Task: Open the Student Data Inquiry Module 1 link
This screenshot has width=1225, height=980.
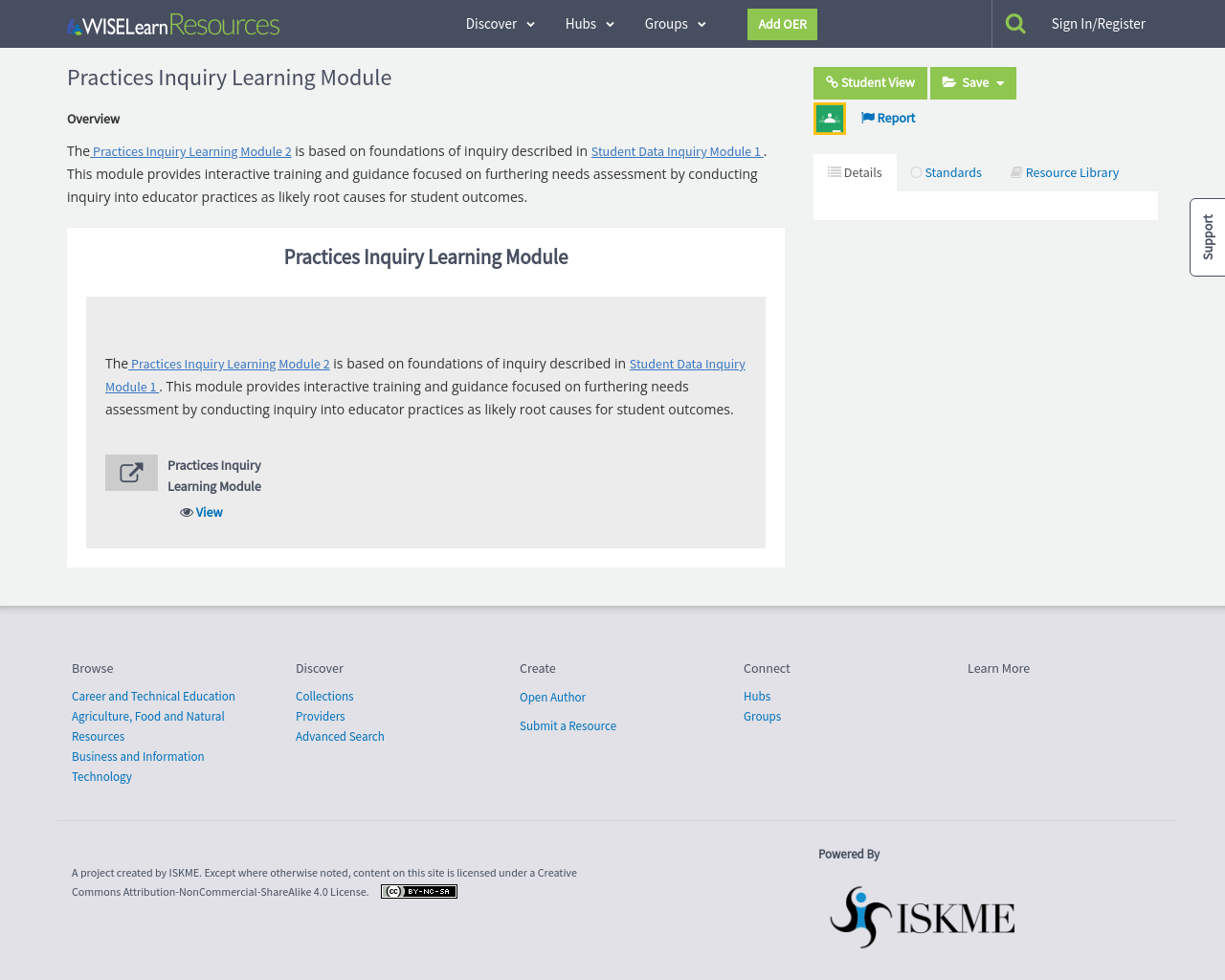Action: click(x=676, y=150)
